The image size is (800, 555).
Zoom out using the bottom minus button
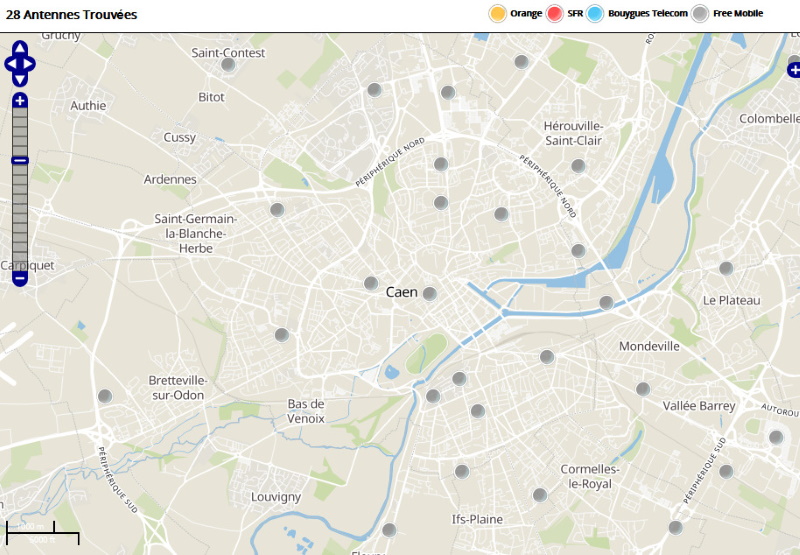(x=20, y=278)
